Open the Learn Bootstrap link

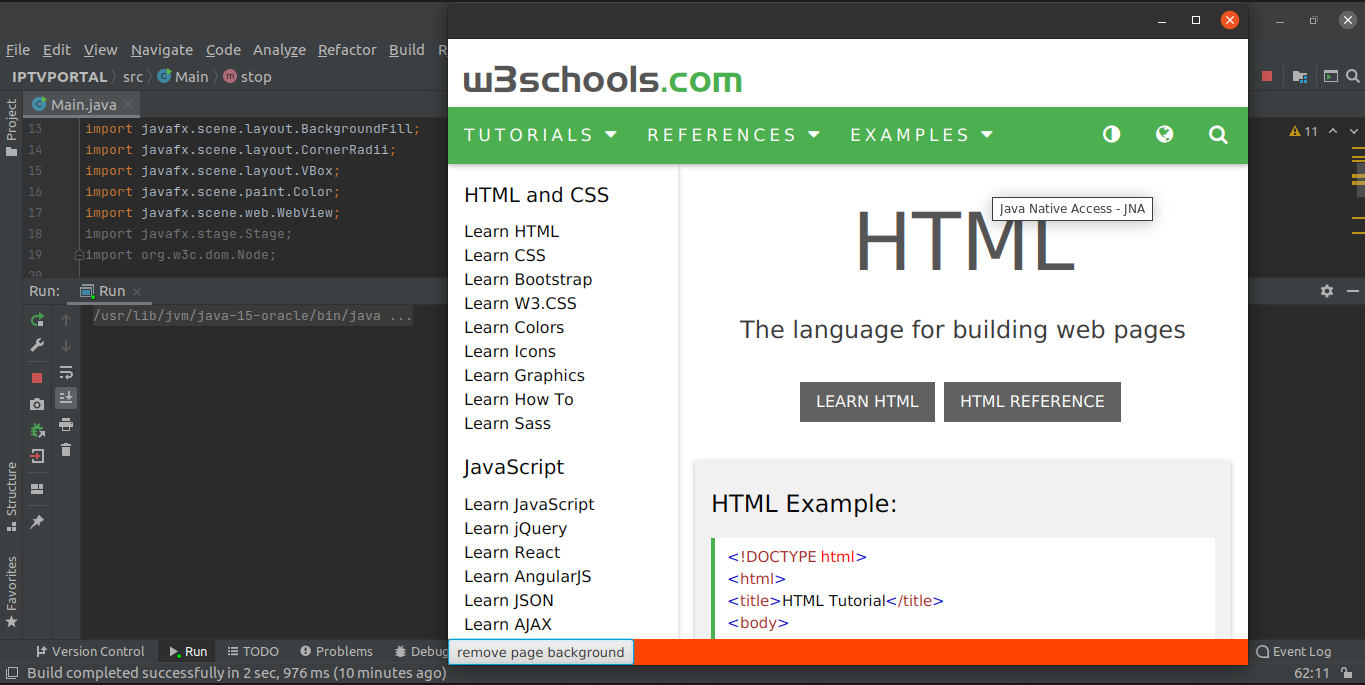(x=528, y=279)
